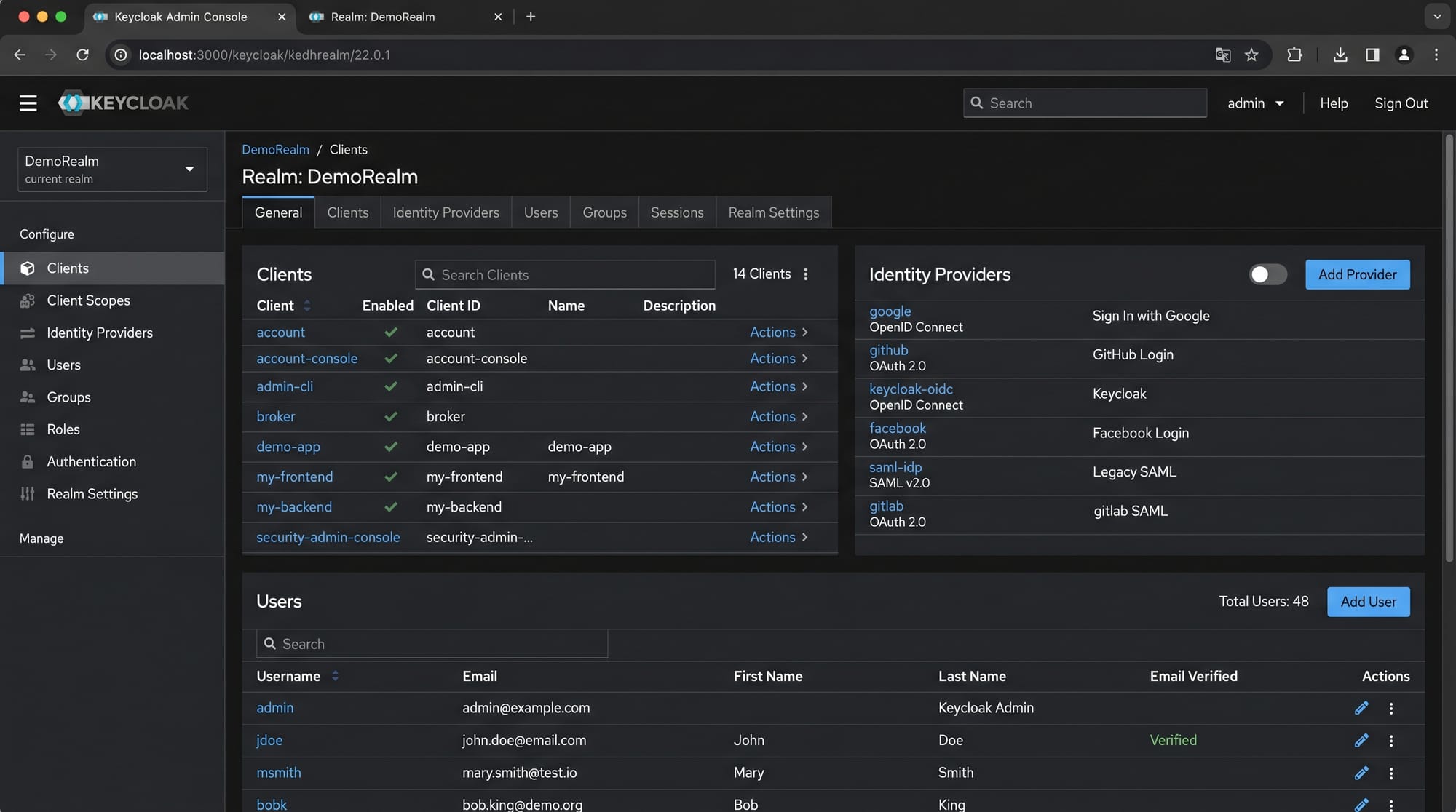Image resolution: width=1456 pixels, height=812 pixels.
Task: Switch to the General tab
Action: coord(278,212)
